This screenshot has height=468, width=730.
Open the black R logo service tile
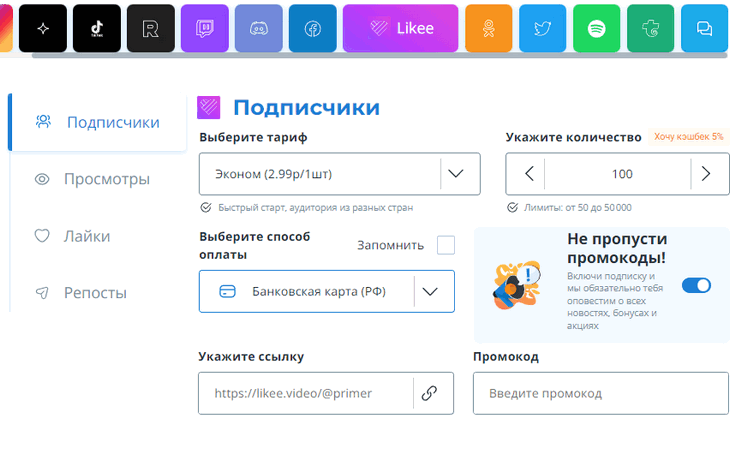tap(151, 28)
